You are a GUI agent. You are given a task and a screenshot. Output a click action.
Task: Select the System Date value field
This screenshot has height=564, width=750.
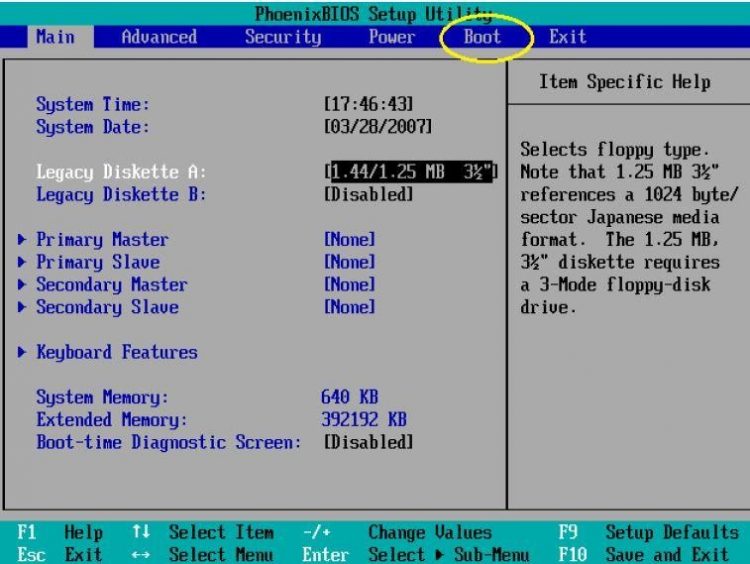pyautogui.click(x=378, y=127)
